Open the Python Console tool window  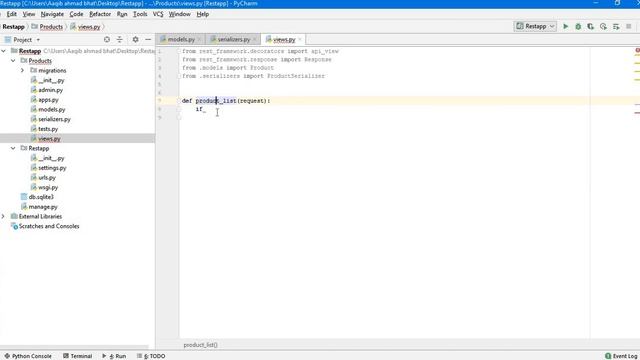(x=28, y=356)
